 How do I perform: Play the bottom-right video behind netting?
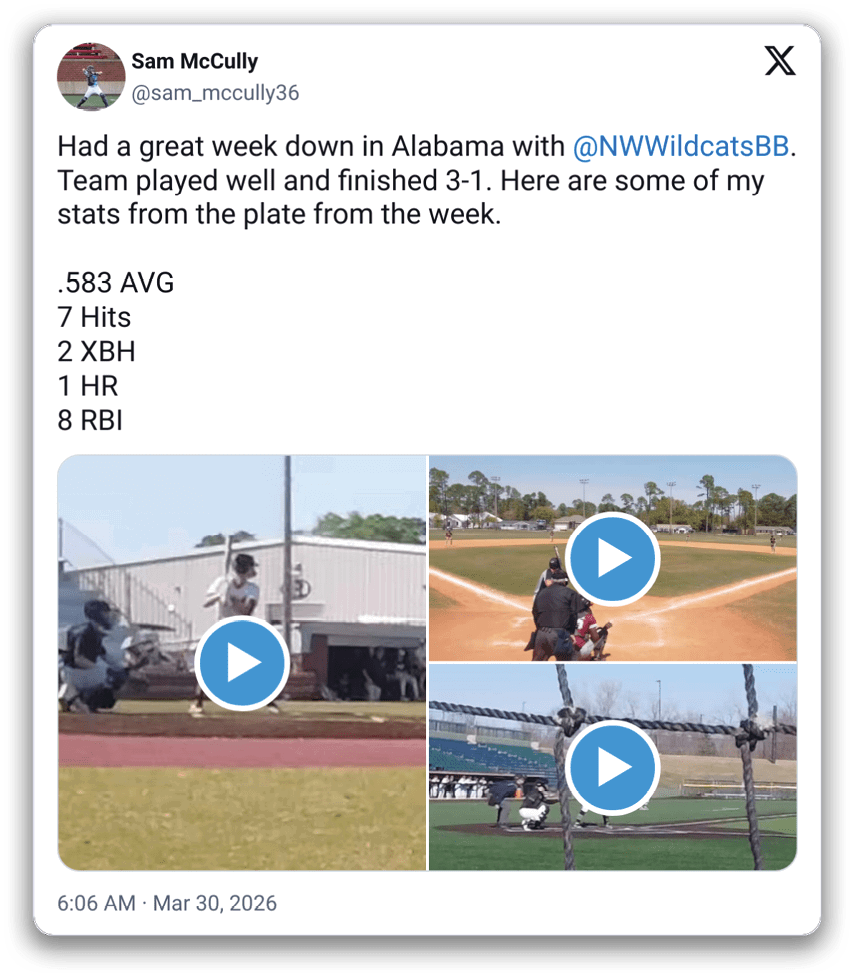(x=612, y=768)
